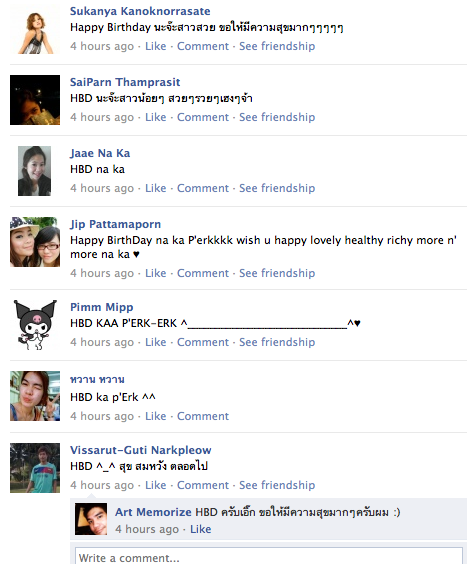
Task: Click SaiParn Thamprasit's avatar thumbnail
Action: pyautogui.click(x=35, y=100)
